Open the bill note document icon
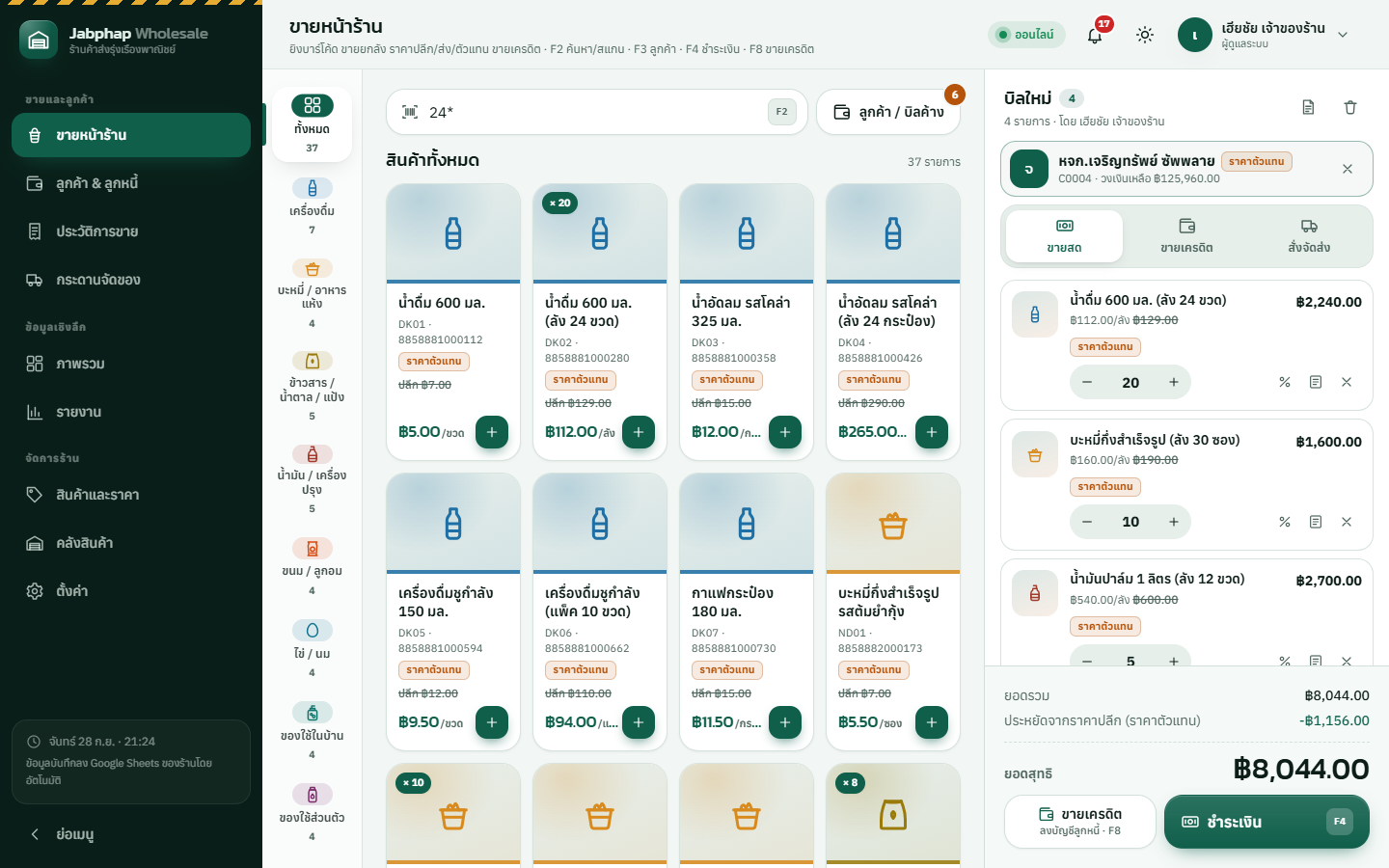Viewport: 1389px width, 868px height. tap(1308, 107)
